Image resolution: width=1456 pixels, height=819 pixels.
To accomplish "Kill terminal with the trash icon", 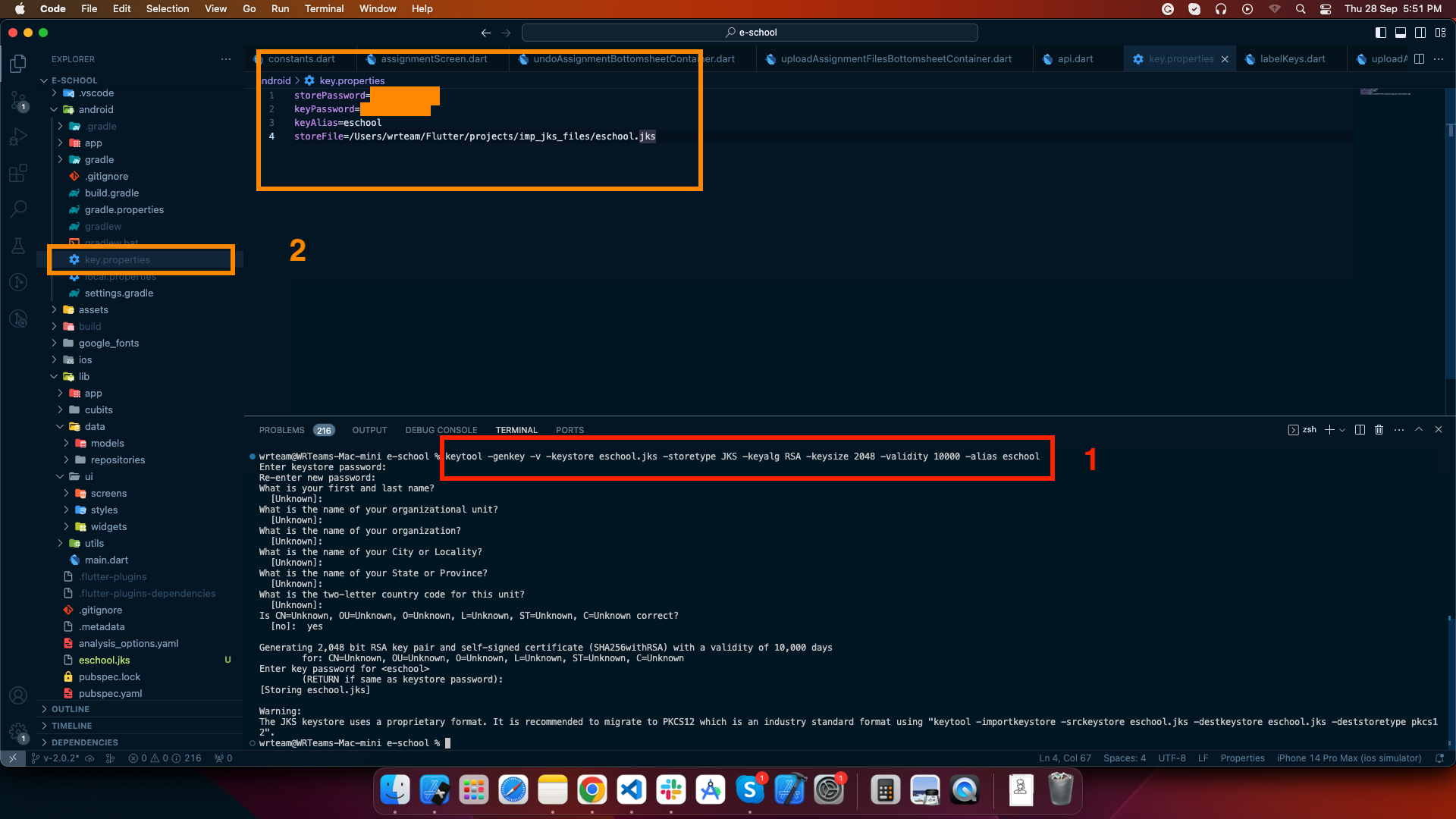I will (x=1379, y=430).
